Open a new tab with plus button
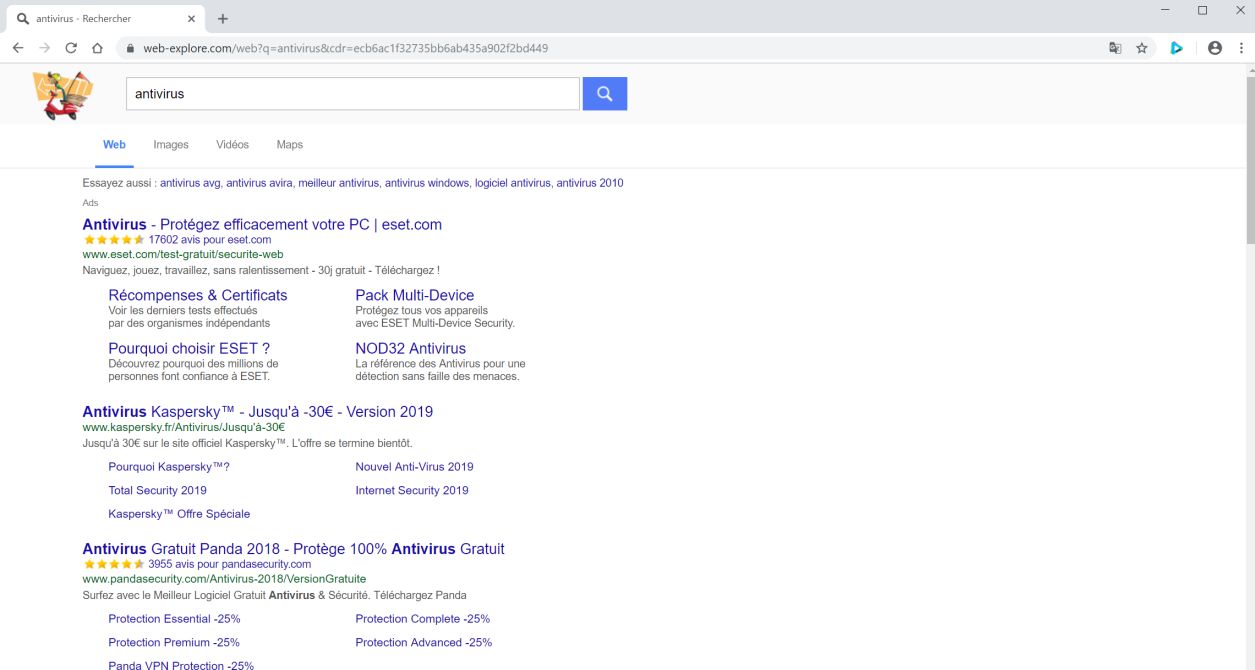The image size is (1255, 670). (223, 19)
